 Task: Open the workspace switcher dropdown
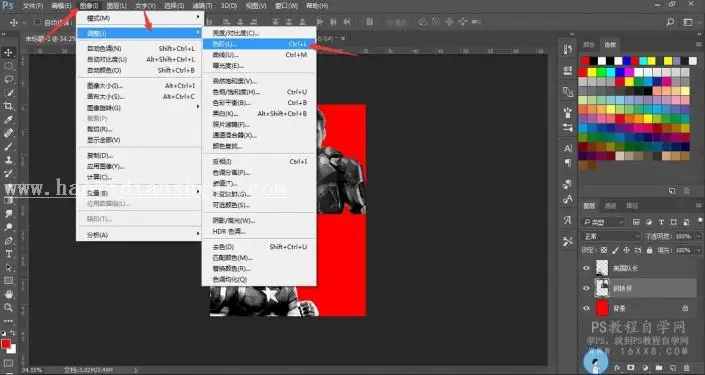pos(688,22)
